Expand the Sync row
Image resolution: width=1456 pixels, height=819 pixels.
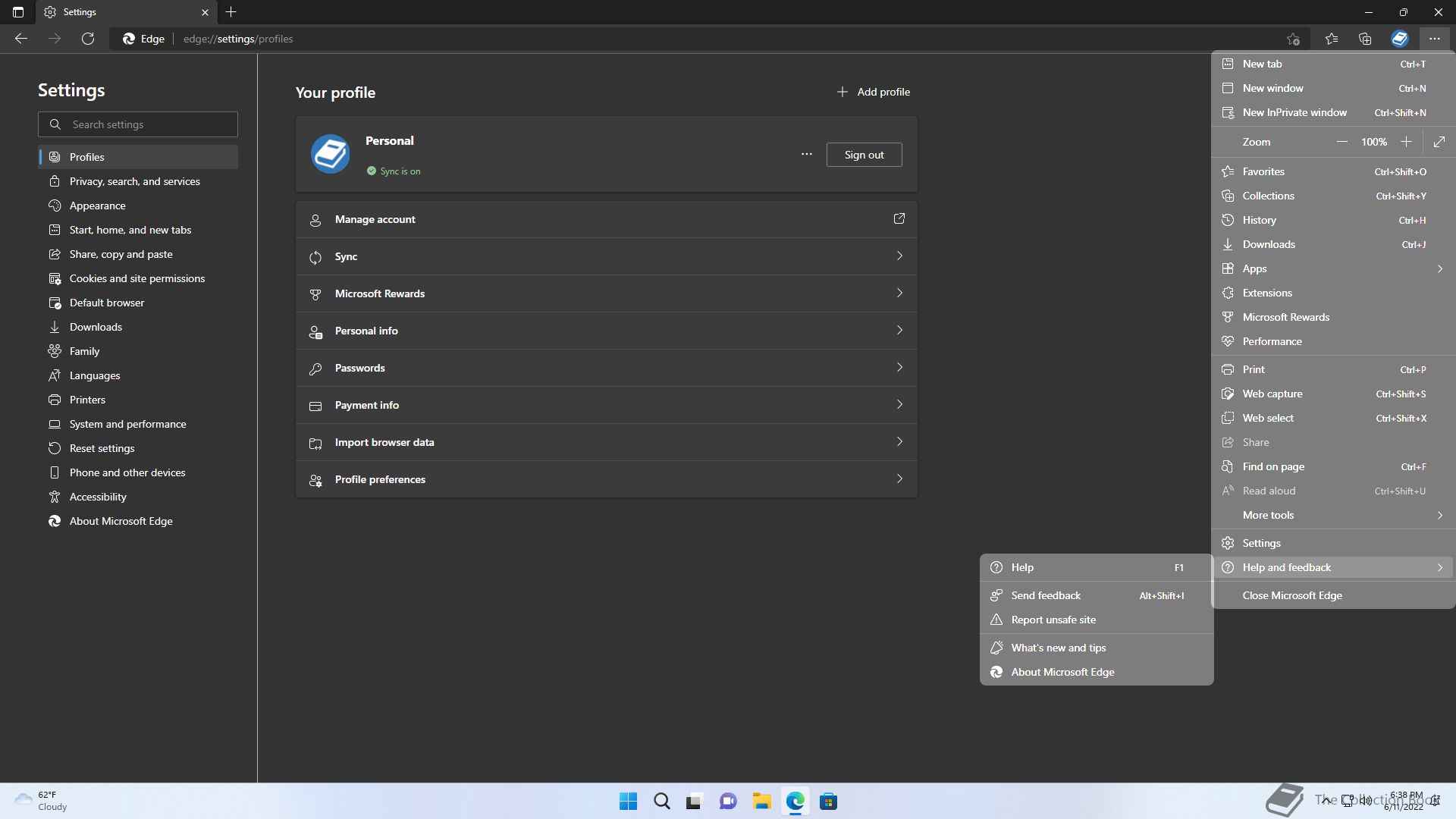pos(607,256)
